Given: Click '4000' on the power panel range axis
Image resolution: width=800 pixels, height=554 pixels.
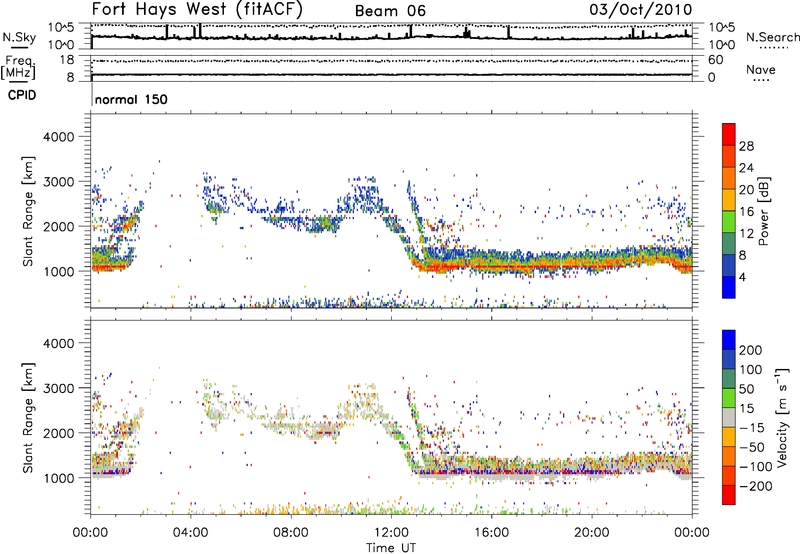Looking at the screenshot, I should tap(58, 137).
